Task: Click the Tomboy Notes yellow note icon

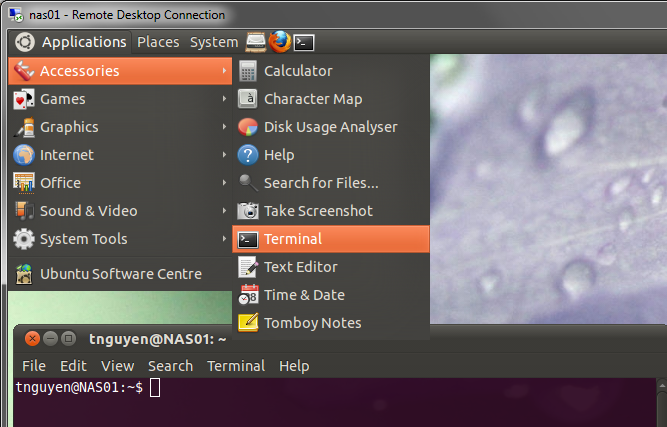Action: [x=248, y=323]
